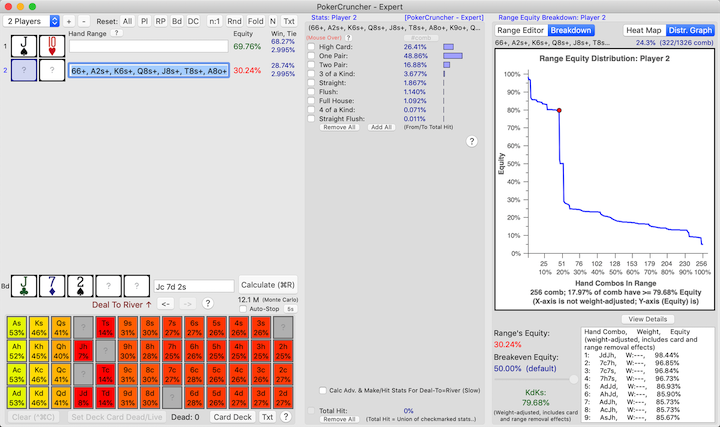
Task: Switch to Range Editor tab
Action: [521, 30]
